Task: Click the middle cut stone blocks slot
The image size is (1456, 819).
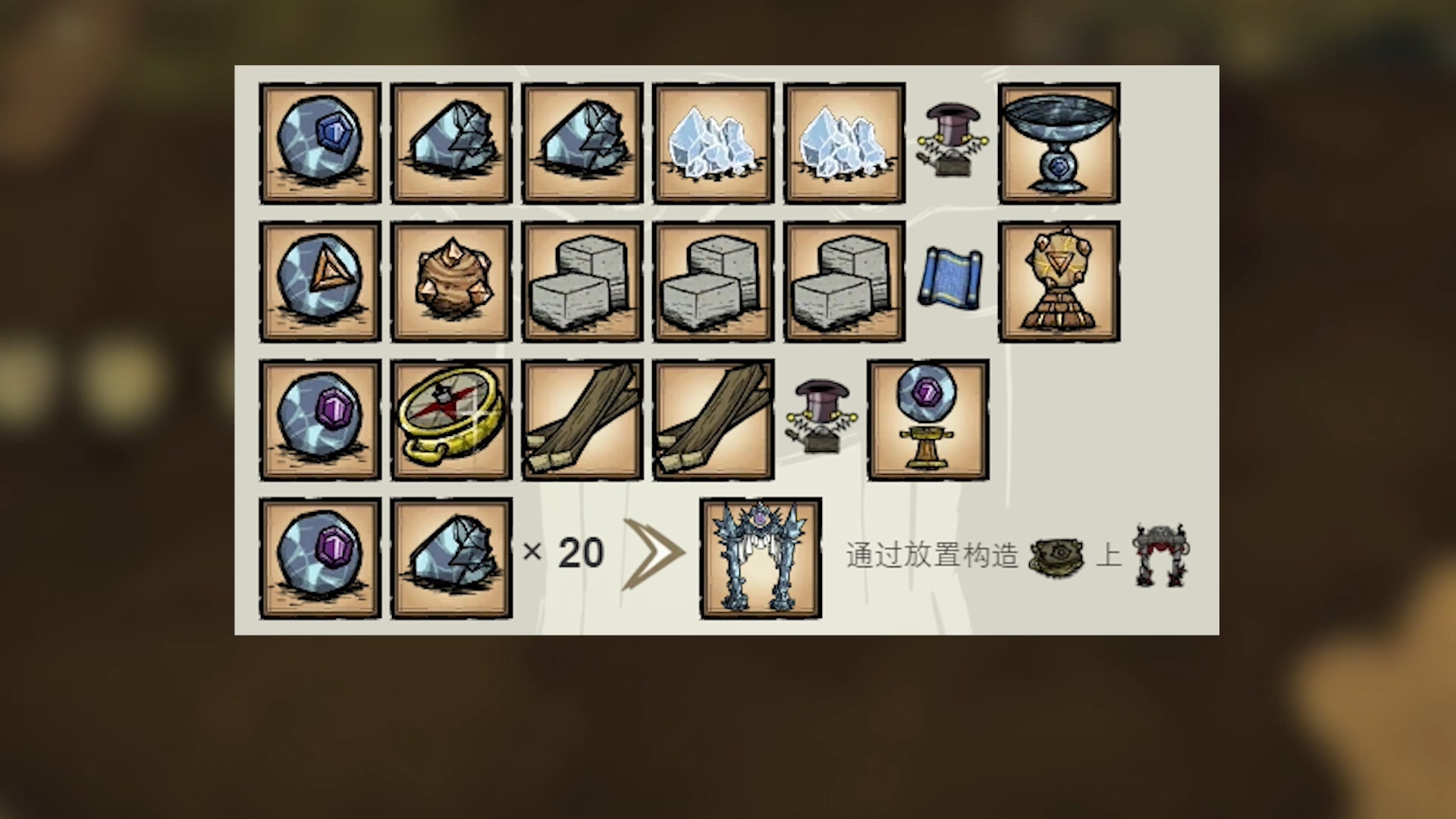Action: tap(714, 281)
